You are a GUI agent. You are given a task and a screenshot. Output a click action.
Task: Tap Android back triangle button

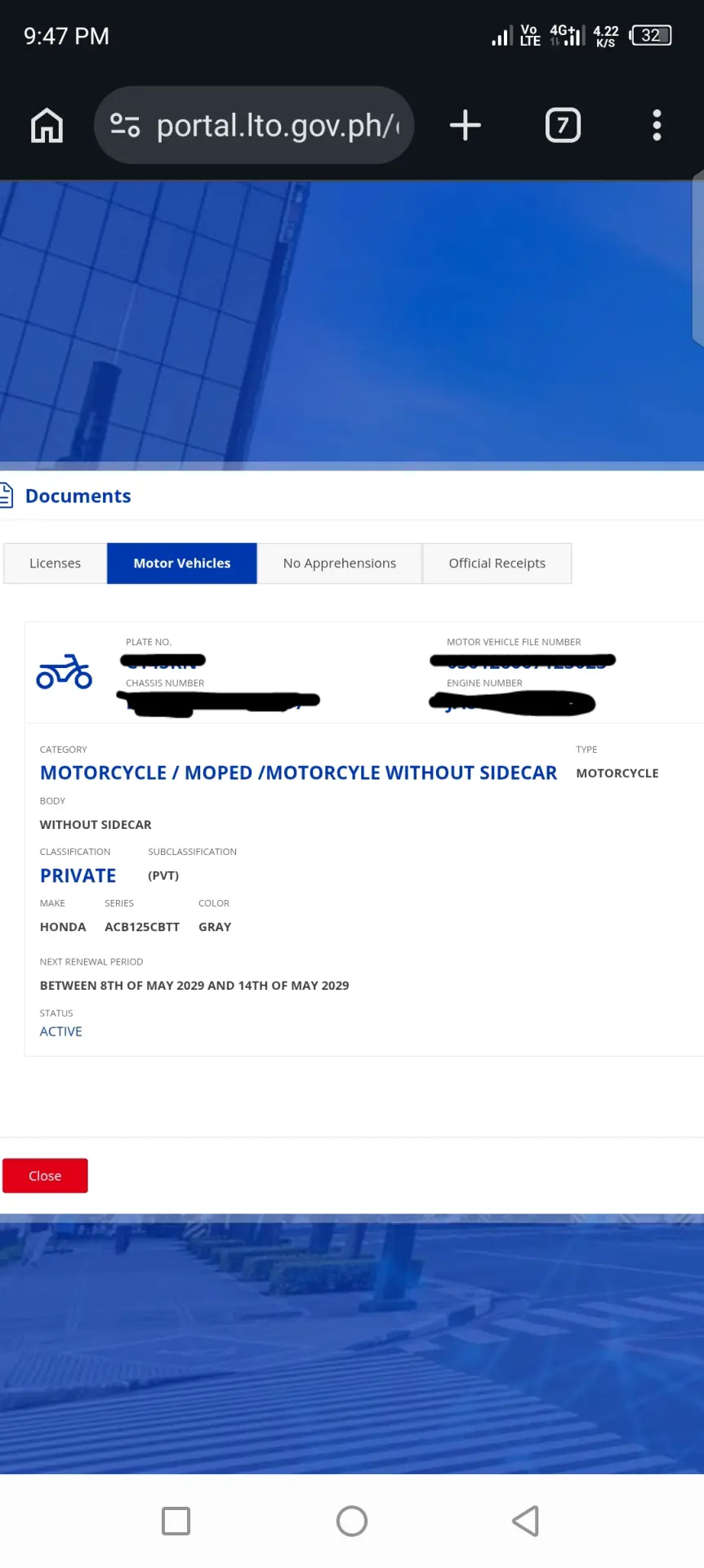pyautogui.click(x=526, y=1521)
